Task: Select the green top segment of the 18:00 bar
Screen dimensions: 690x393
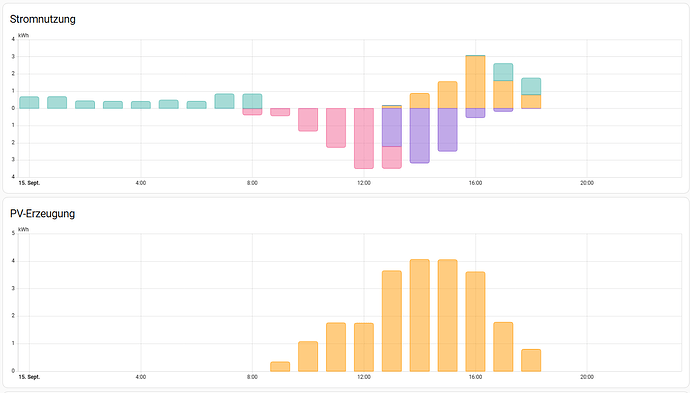Action: coord(531,86)
